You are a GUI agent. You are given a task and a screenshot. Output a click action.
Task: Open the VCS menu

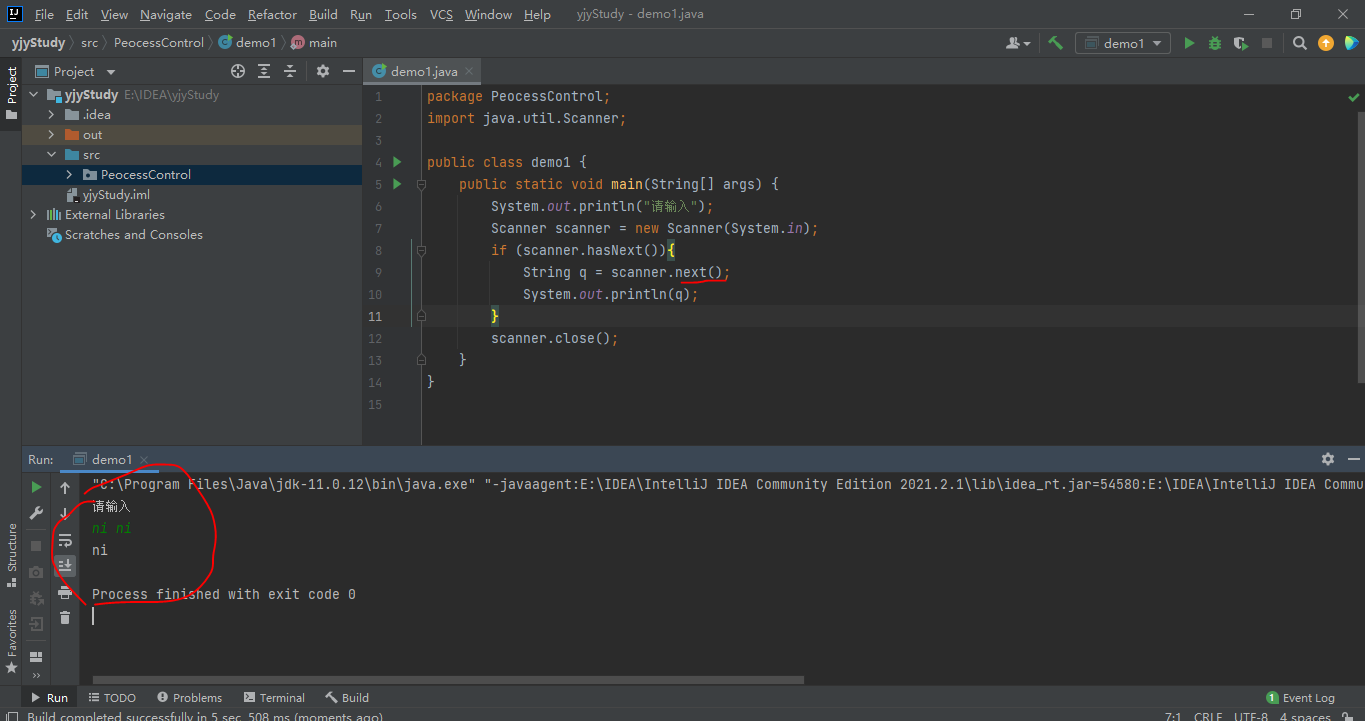(x=441, y=15)
